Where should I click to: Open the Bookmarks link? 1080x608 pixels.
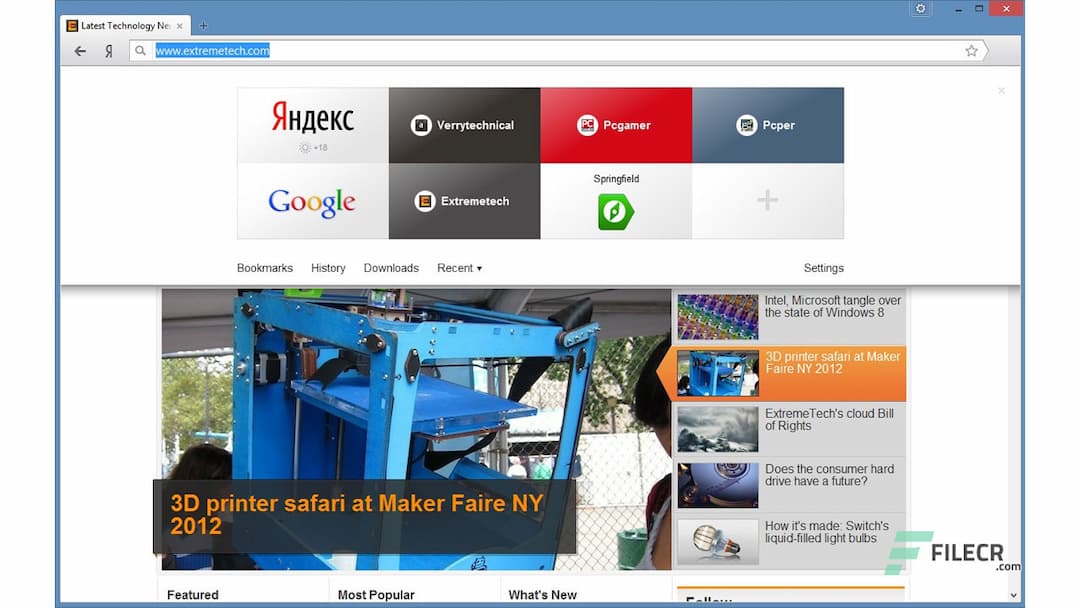point(264,267)
